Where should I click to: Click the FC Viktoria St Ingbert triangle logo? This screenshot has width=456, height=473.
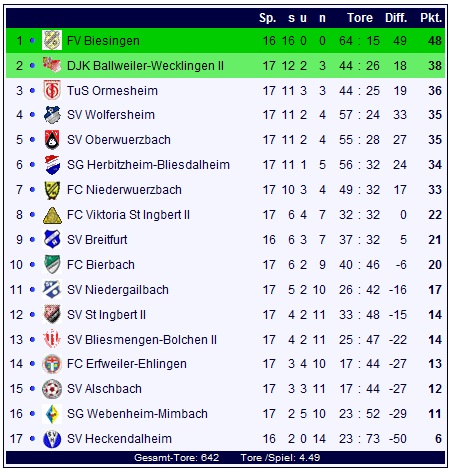pos(52,215)
